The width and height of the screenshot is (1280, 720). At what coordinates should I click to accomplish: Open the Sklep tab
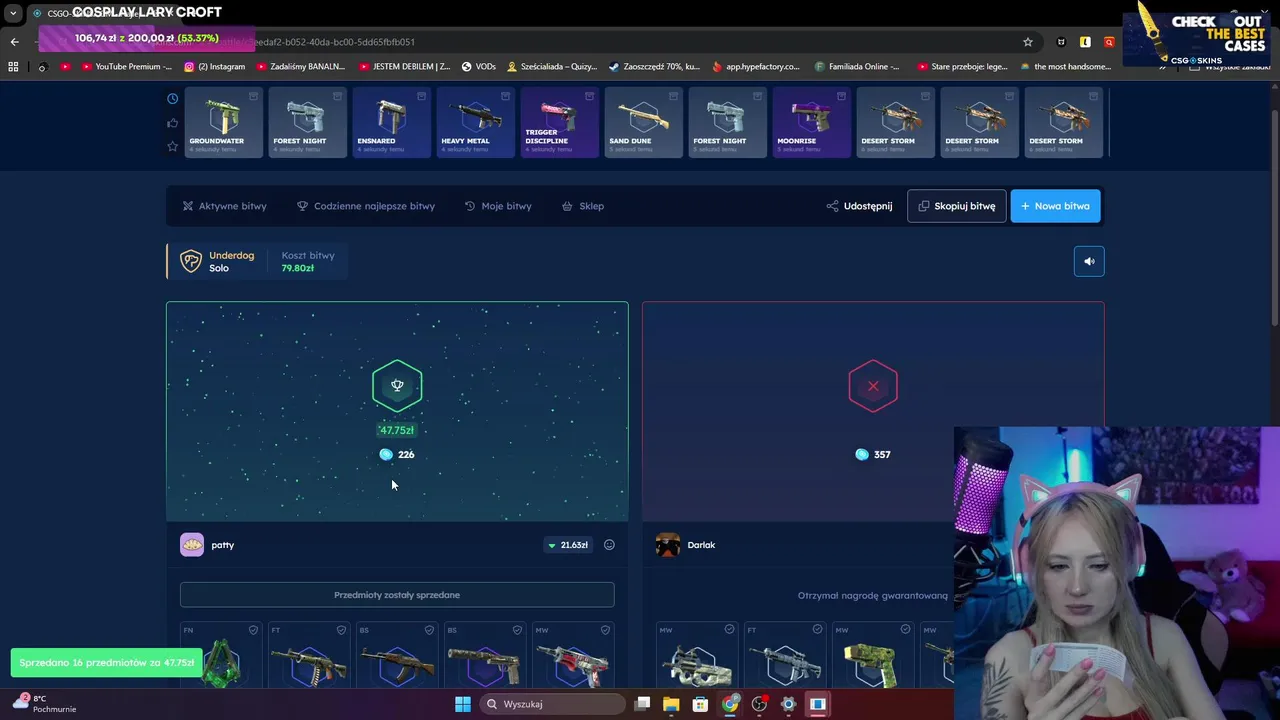pos(583,206)
